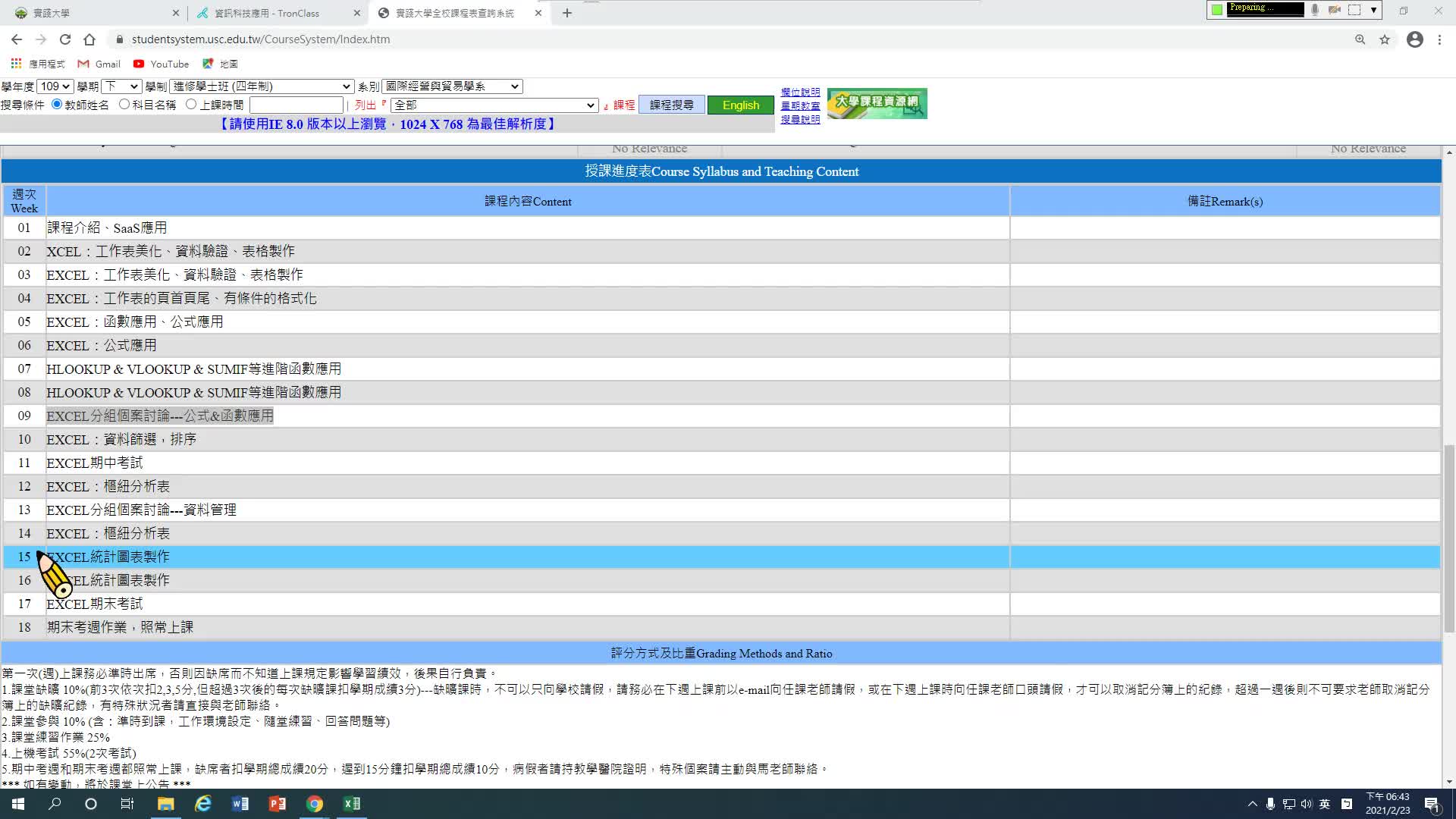The width and height of the screenshot is (1456, 819).
Task: Toggle the recorder webcam icon
Action: (1335, 9)
